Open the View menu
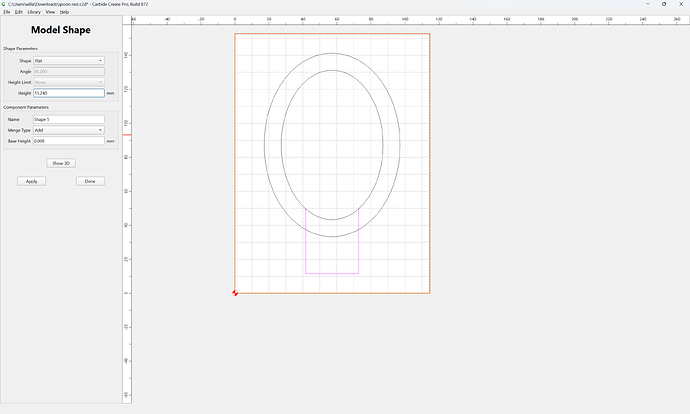The image size is (690, 414). [x=50, y=12]
